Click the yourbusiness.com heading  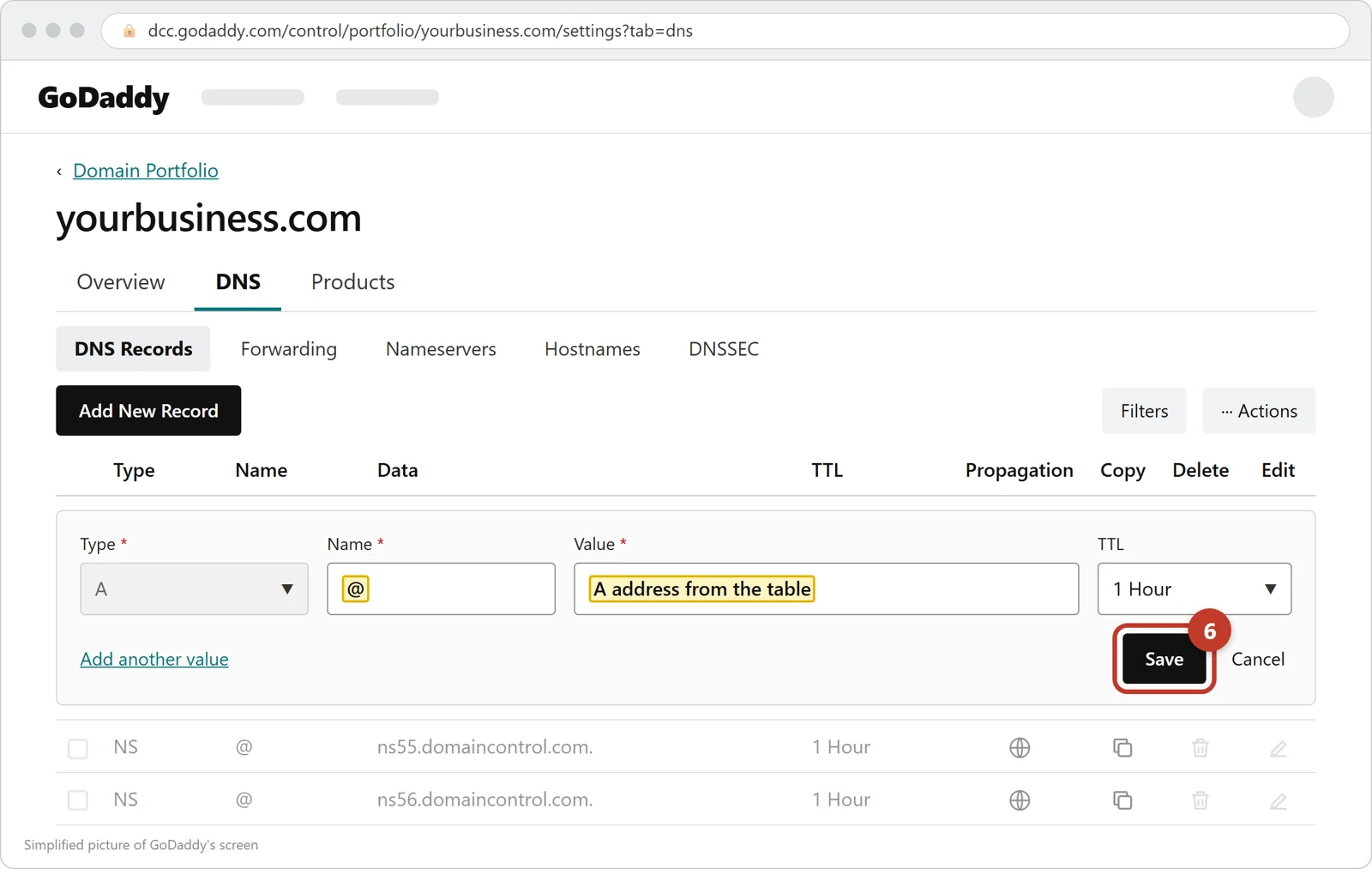pyautogui.click(x=208, y=219)
